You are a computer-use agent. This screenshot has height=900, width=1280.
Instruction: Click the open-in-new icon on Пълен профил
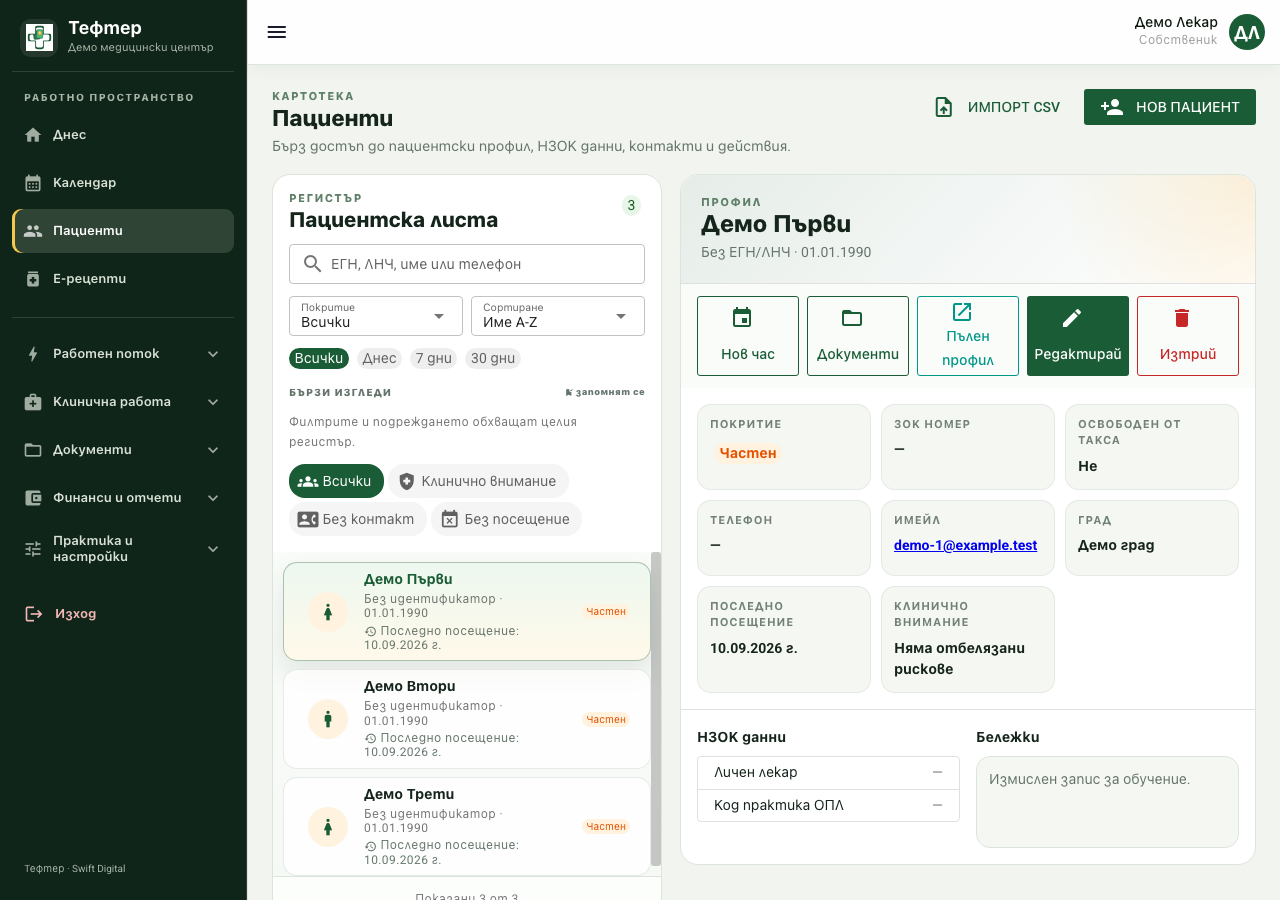pyautogui.click(x=962, y=312)
